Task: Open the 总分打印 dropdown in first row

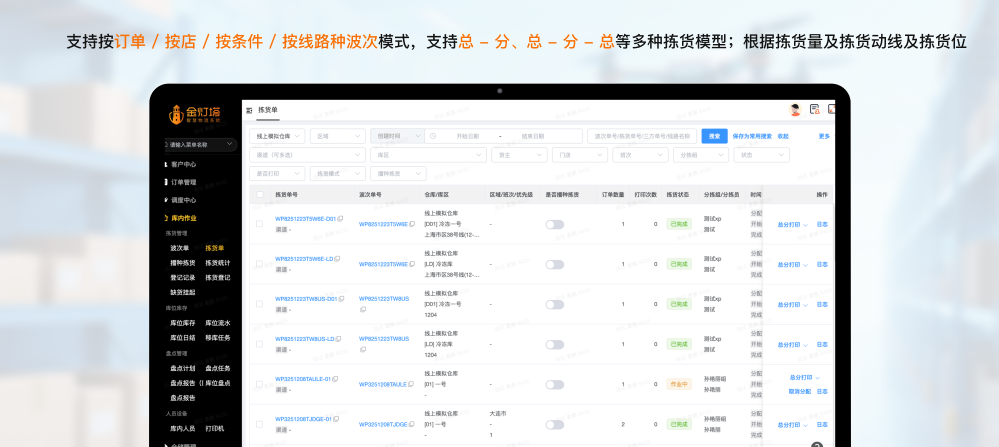Action: coord(792,224)
